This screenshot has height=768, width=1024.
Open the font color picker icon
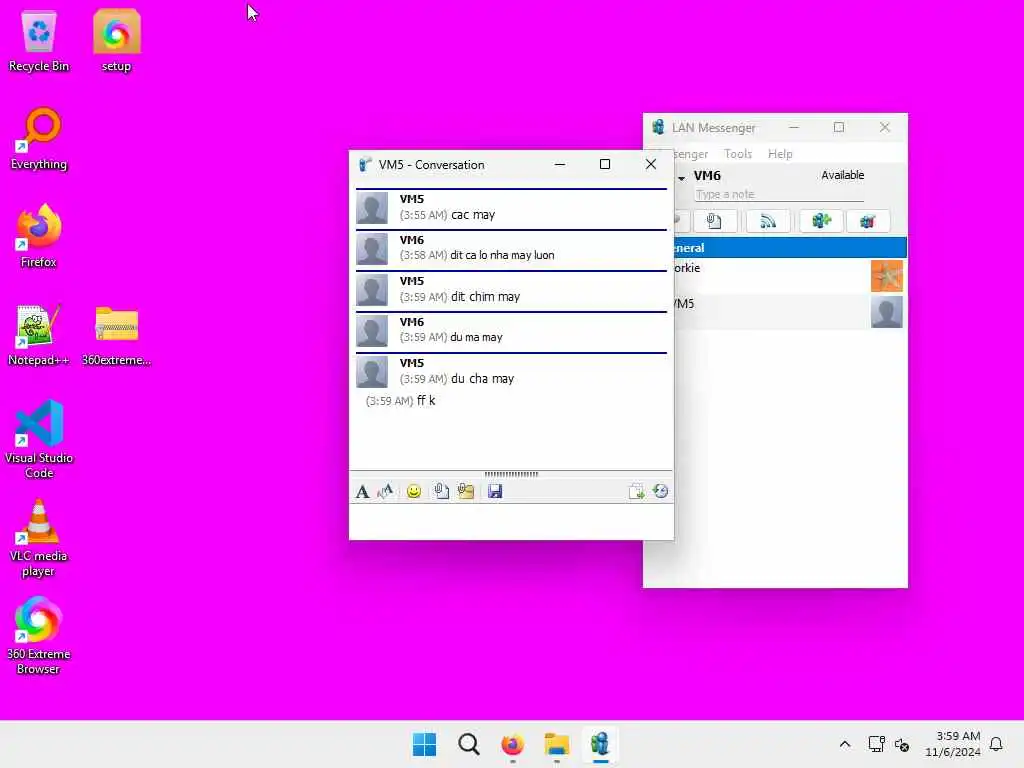coord(385,491)
